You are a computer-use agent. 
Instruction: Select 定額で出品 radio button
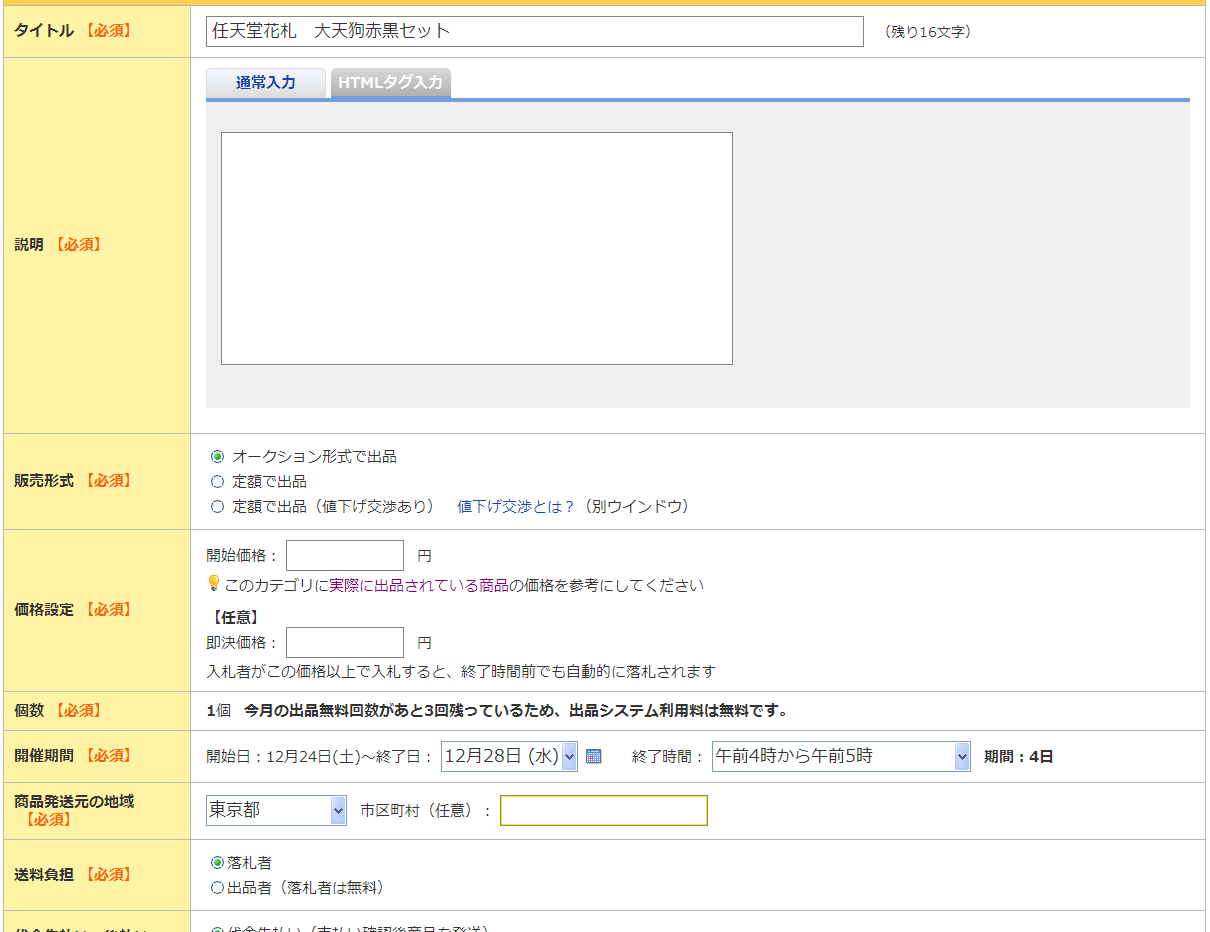pyautogui.click(x=218, y=481)
